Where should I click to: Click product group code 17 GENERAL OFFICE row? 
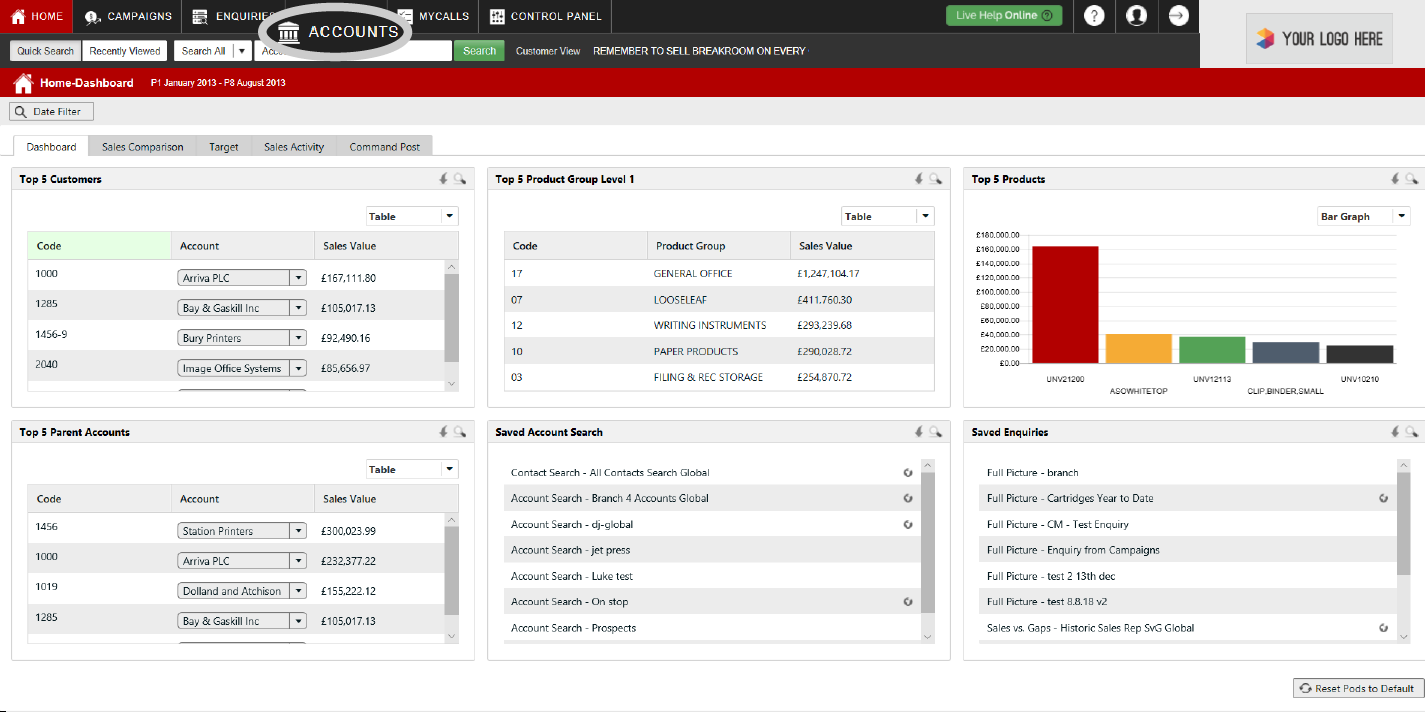click(719, 273)
